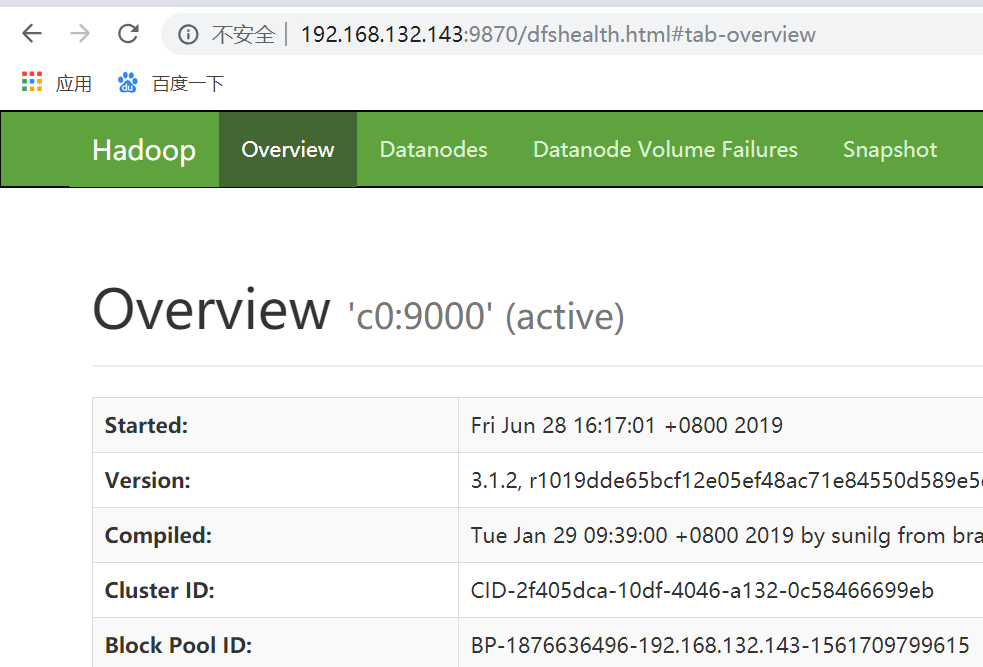Click the Hadoop brand link
Image resolution: width=983 pixels, height=667 pixels.
click(144, 150)
